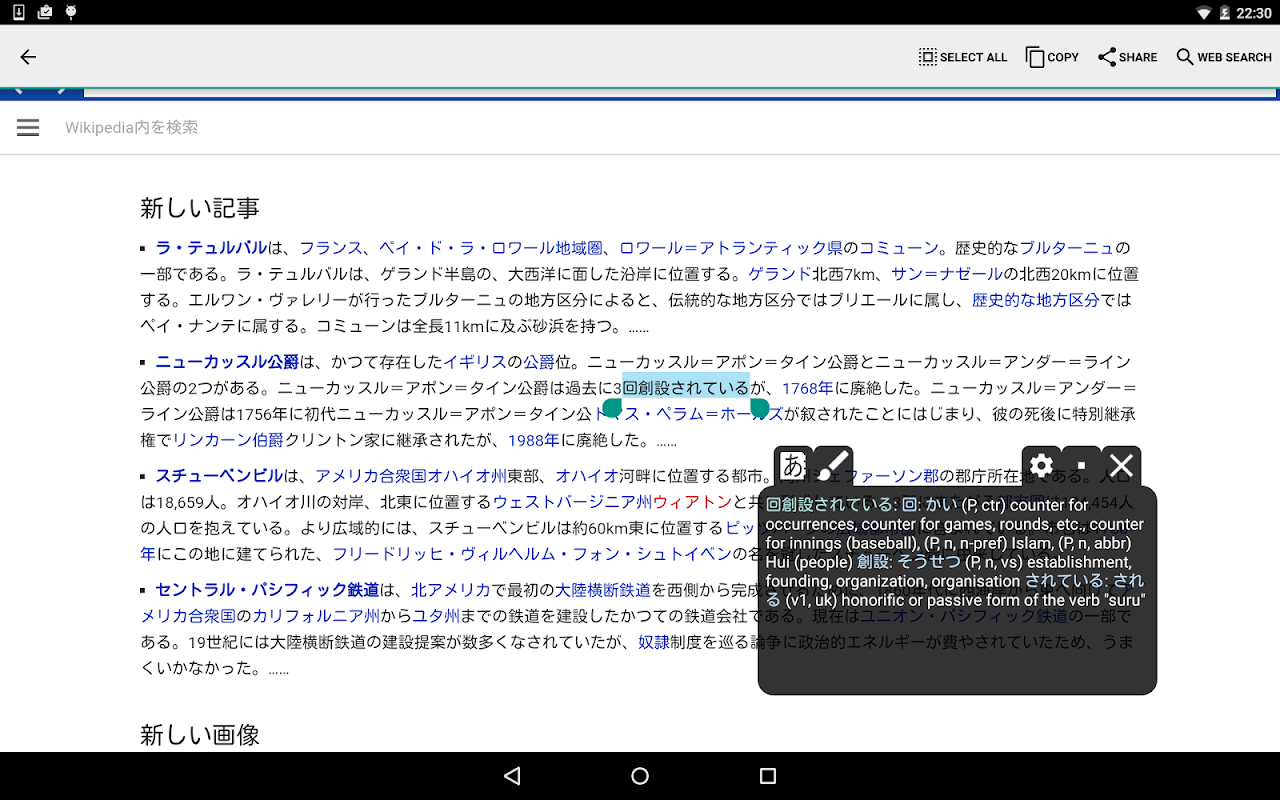Open the ラ・テュルバル article link

[211, 248]
